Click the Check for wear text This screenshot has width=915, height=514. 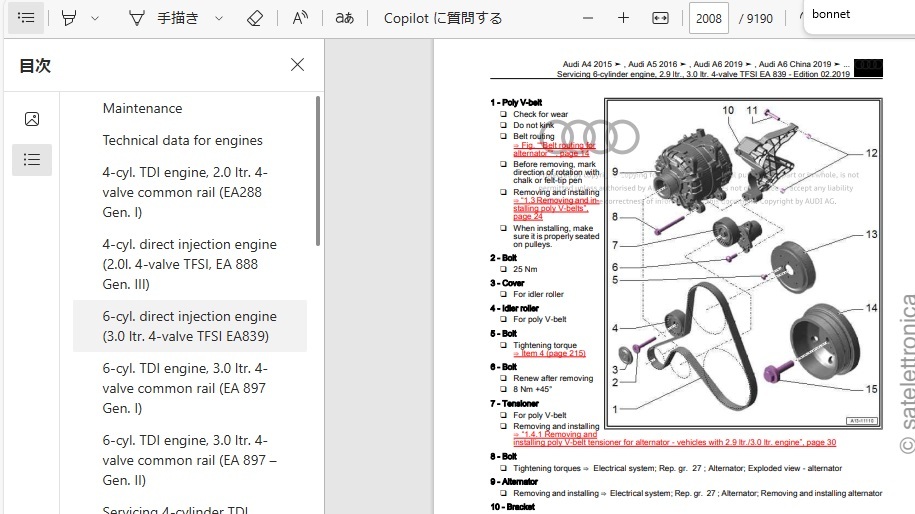click(x=540, y=114)
